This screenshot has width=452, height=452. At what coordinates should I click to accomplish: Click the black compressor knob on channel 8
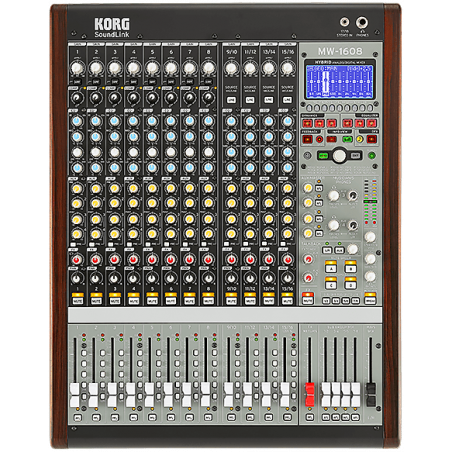(208, 98)
